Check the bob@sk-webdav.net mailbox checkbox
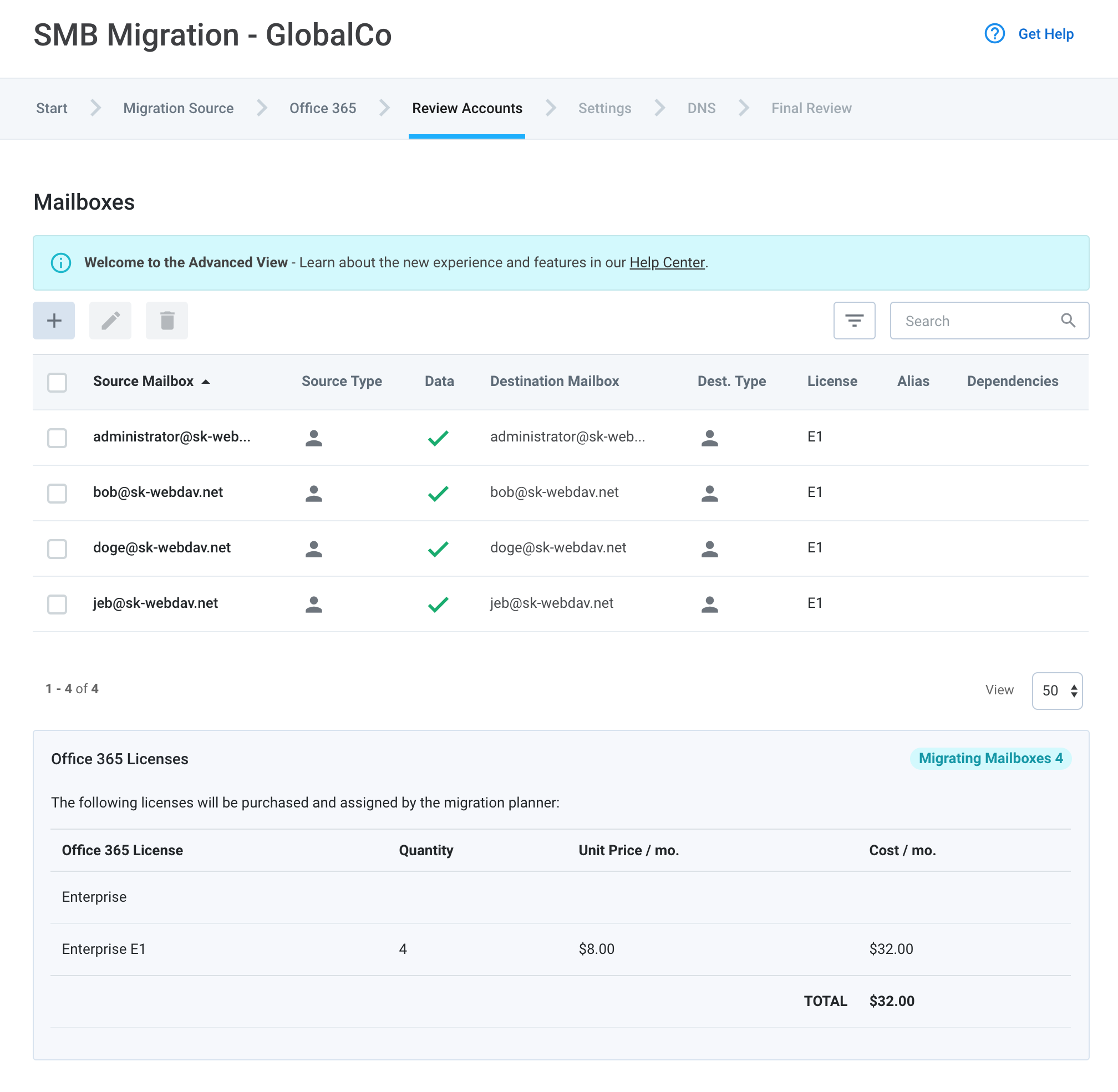Viewport: 1118px width, 1092px height. pyautogui.click(x=57, y=493)
